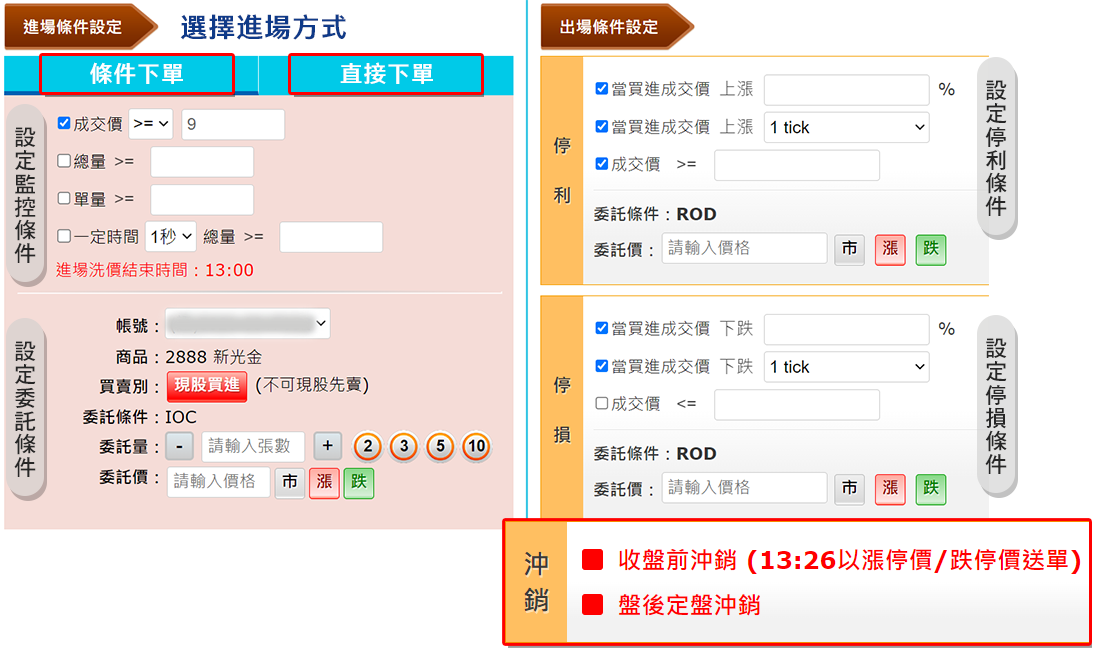Click the quantity 2 round button
Viewport: 1096px width, 650px height.
368,446
